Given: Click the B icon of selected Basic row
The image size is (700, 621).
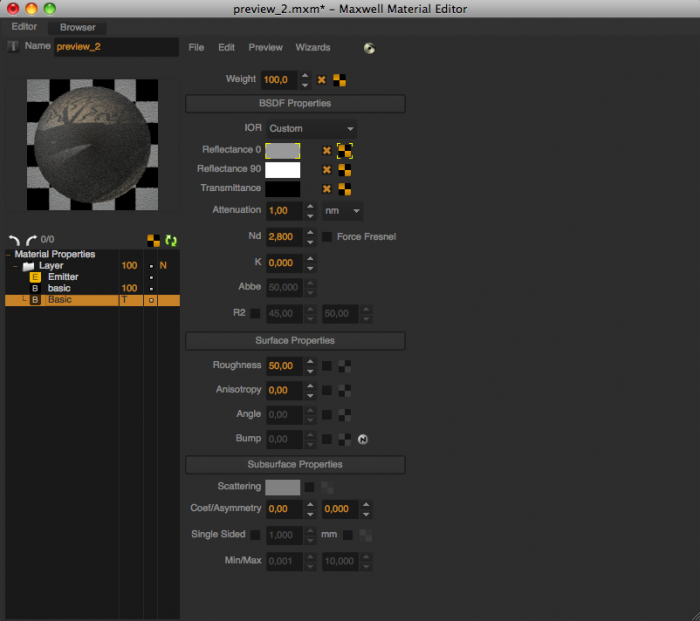Looking at the screenshot, I should 35,300.
